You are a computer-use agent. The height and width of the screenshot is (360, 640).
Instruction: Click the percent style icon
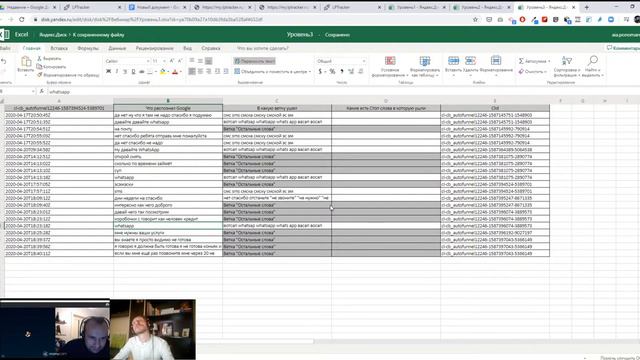[332, 71]
